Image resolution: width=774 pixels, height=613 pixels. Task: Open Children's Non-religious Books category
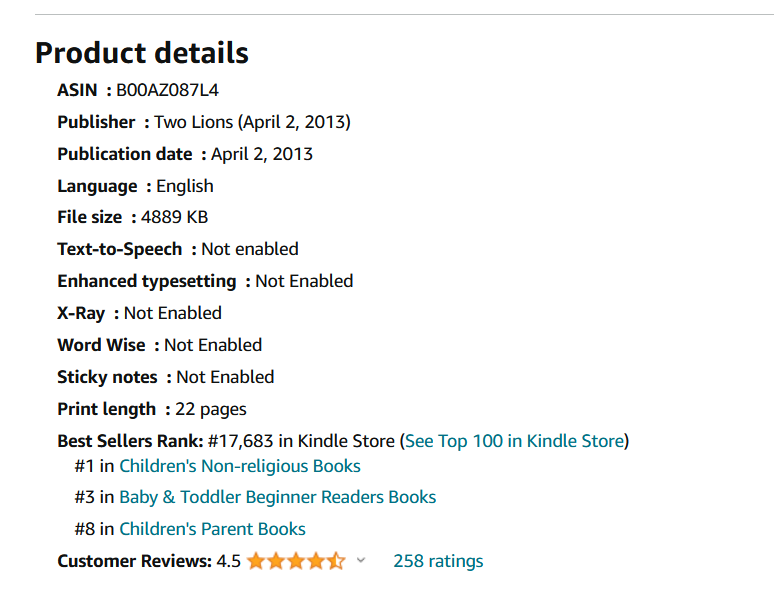(x=240, y=466)
